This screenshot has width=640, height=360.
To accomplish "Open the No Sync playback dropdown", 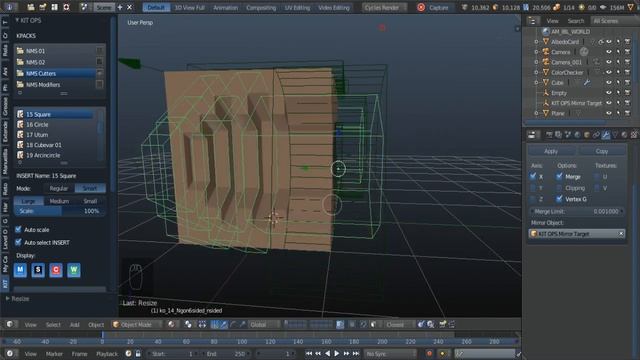I will click(390, 353).
